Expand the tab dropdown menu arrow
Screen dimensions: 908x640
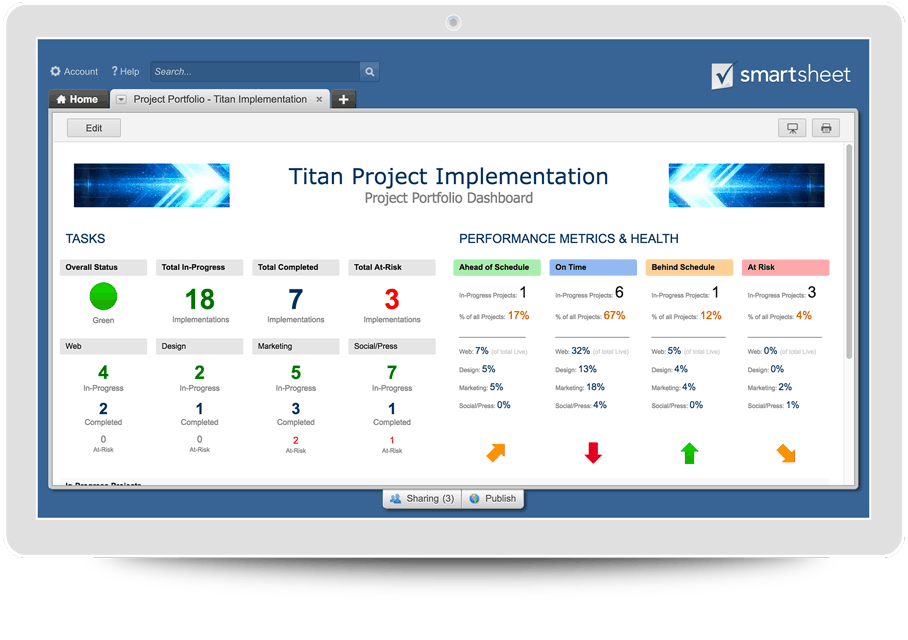[121, 100]
